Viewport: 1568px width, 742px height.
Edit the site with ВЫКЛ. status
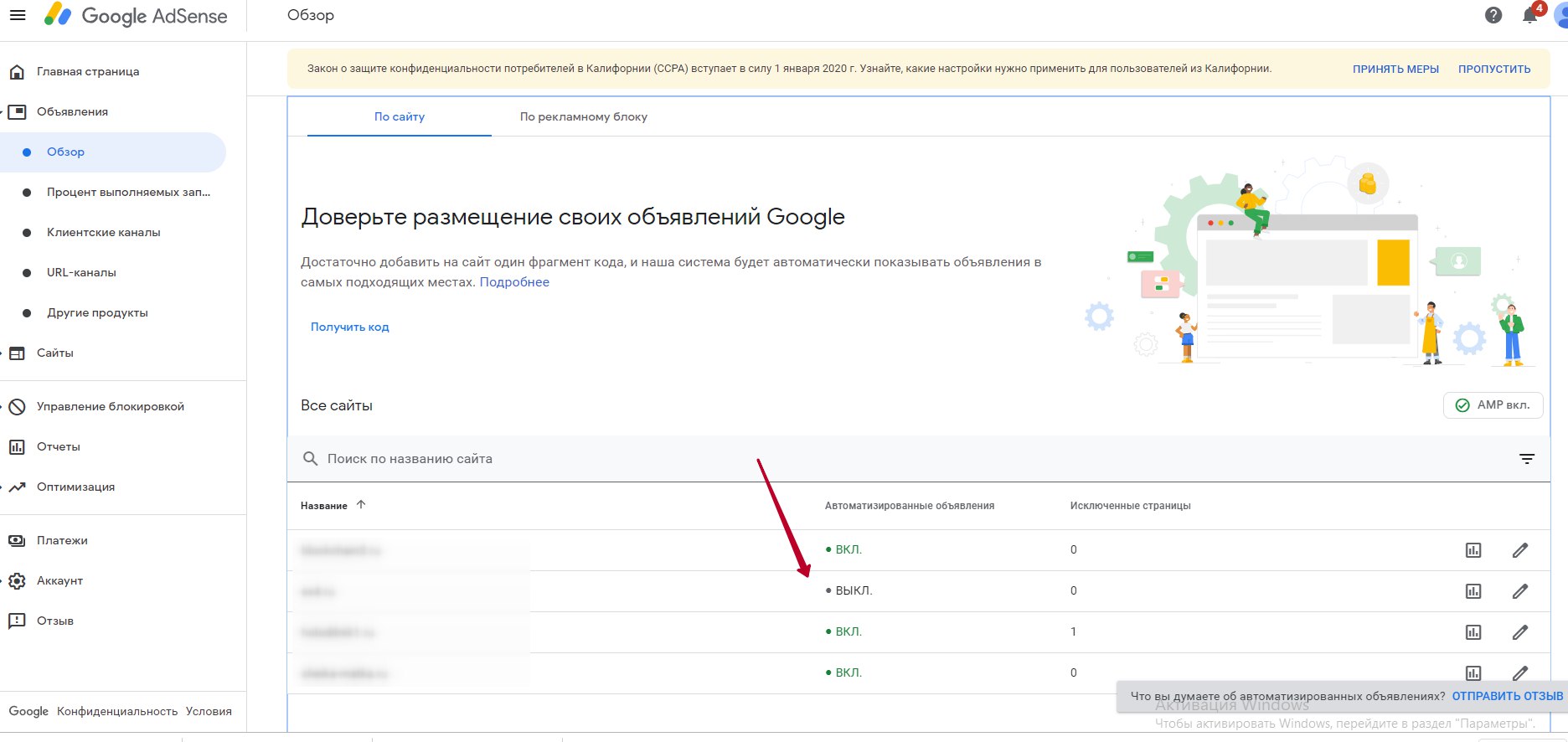point(1520,591)
